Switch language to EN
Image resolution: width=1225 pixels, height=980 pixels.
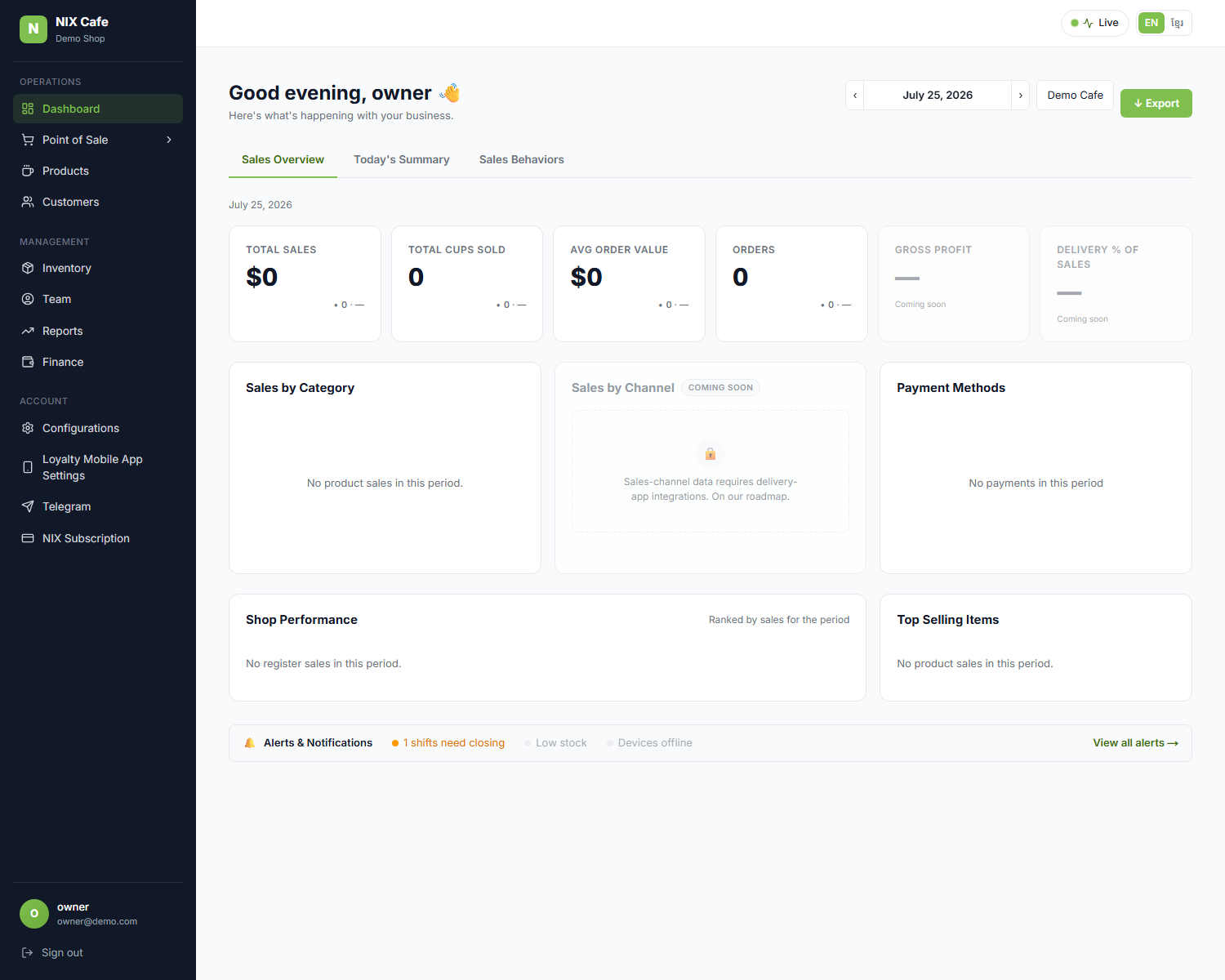(1151, 23)
